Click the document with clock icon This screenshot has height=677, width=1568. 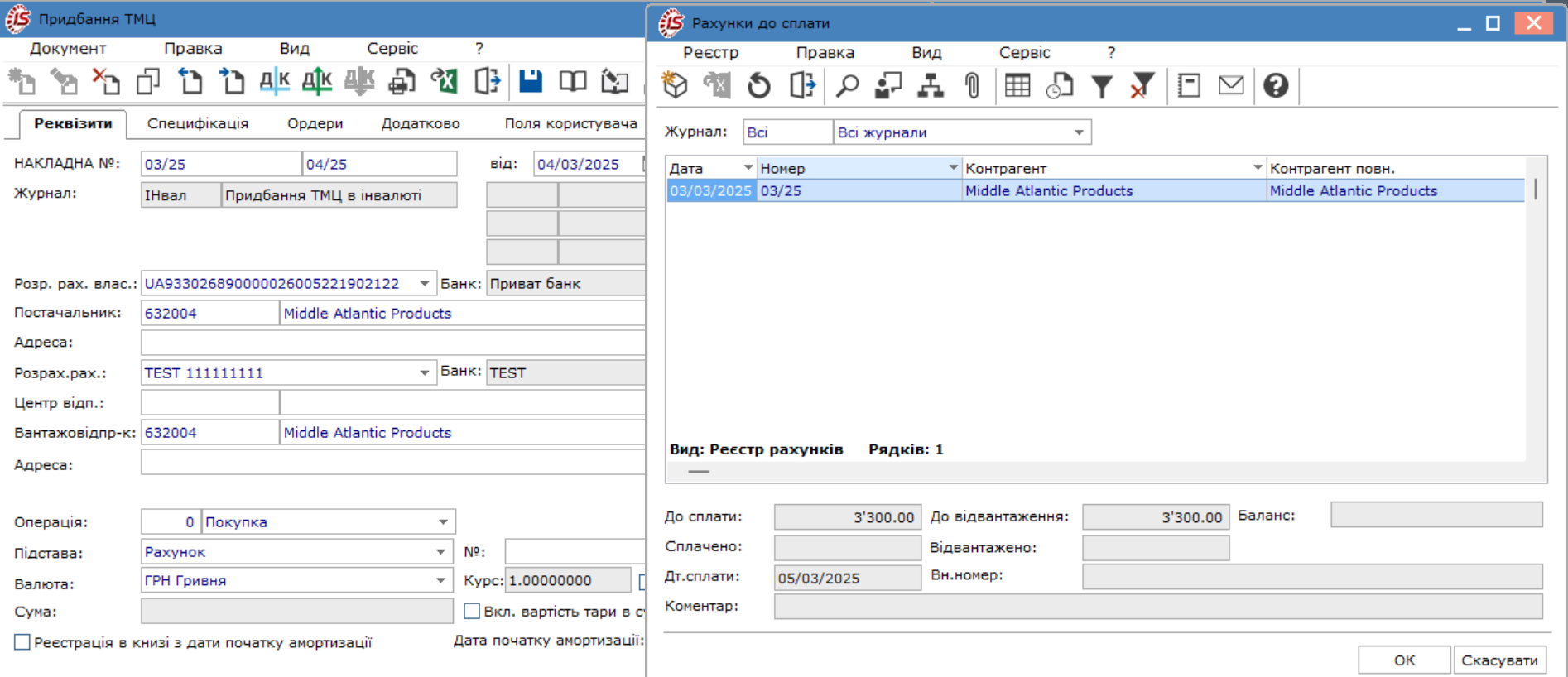1060,85
